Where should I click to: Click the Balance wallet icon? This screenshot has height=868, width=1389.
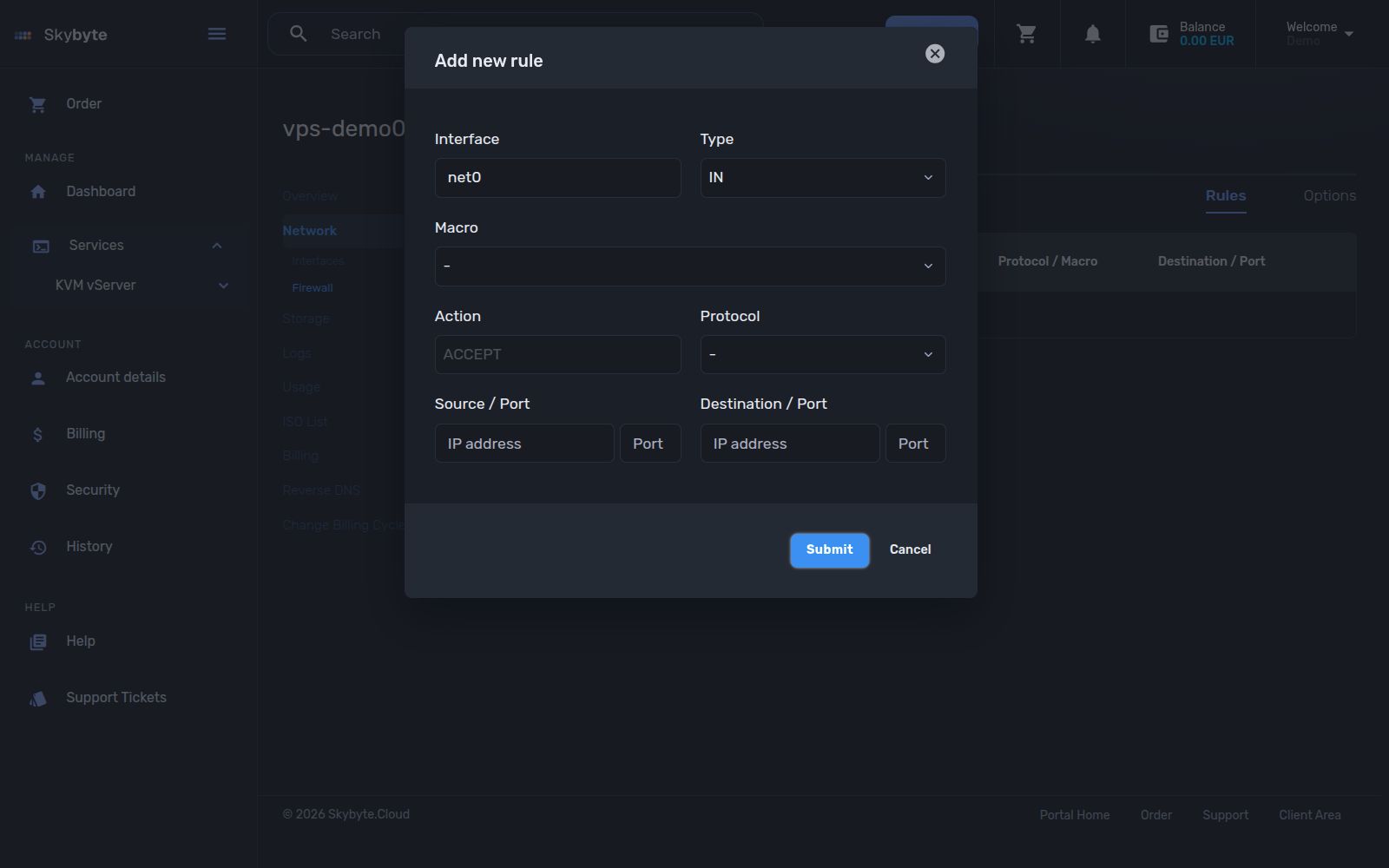tap(1159, 34)
